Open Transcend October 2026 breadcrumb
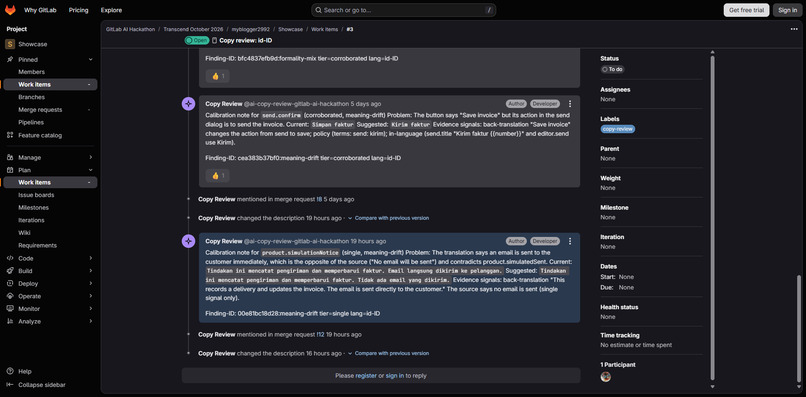Image resolution: width=806 pixels, height=397 pixels. (x=193, y=29)
